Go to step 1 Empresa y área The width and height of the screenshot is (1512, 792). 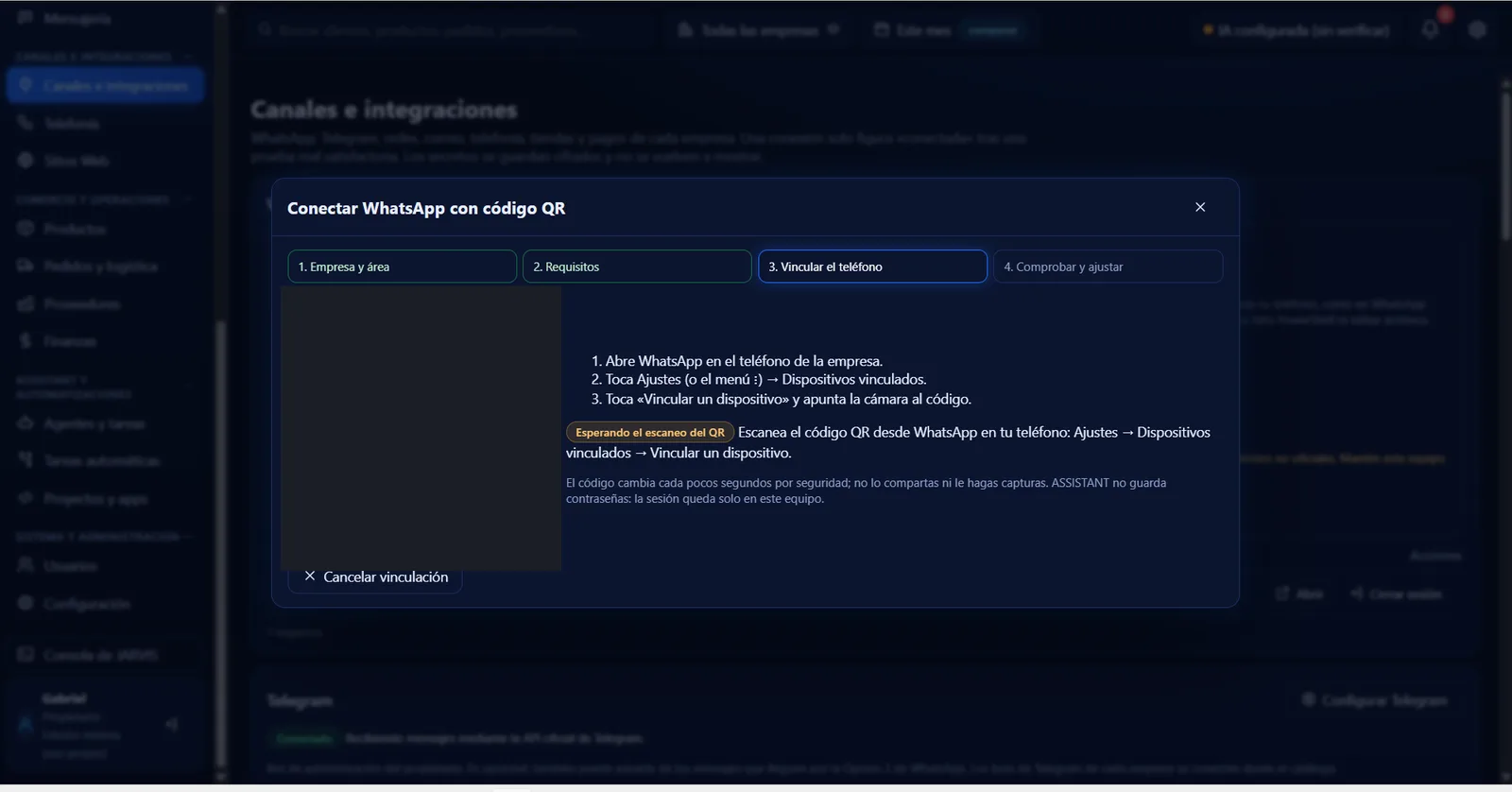pyautogui.click(x=402, y=267)
